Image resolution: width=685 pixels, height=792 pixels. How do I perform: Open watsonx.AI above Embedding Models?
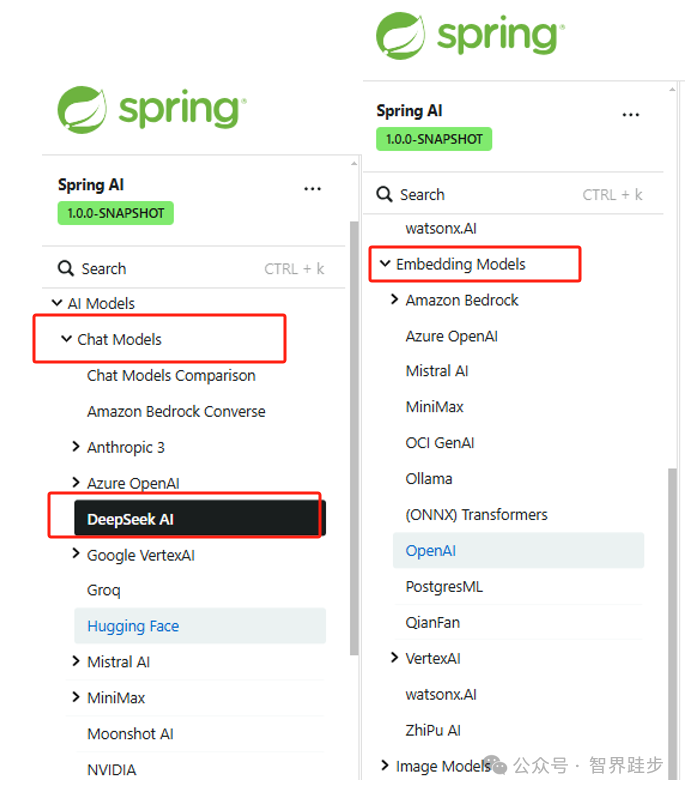441,228
